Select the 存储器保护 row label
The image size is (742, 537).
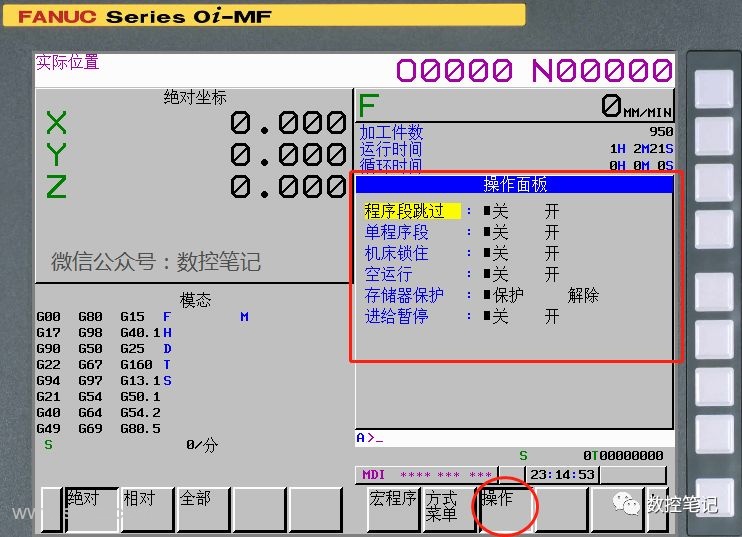pyautogui.click(x=404, y=295)
